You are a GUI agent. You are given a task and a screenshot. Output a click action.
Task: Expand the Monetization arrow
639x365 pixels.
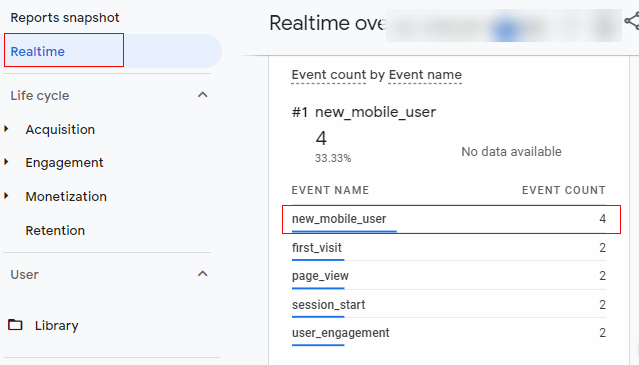click(6, 196)
